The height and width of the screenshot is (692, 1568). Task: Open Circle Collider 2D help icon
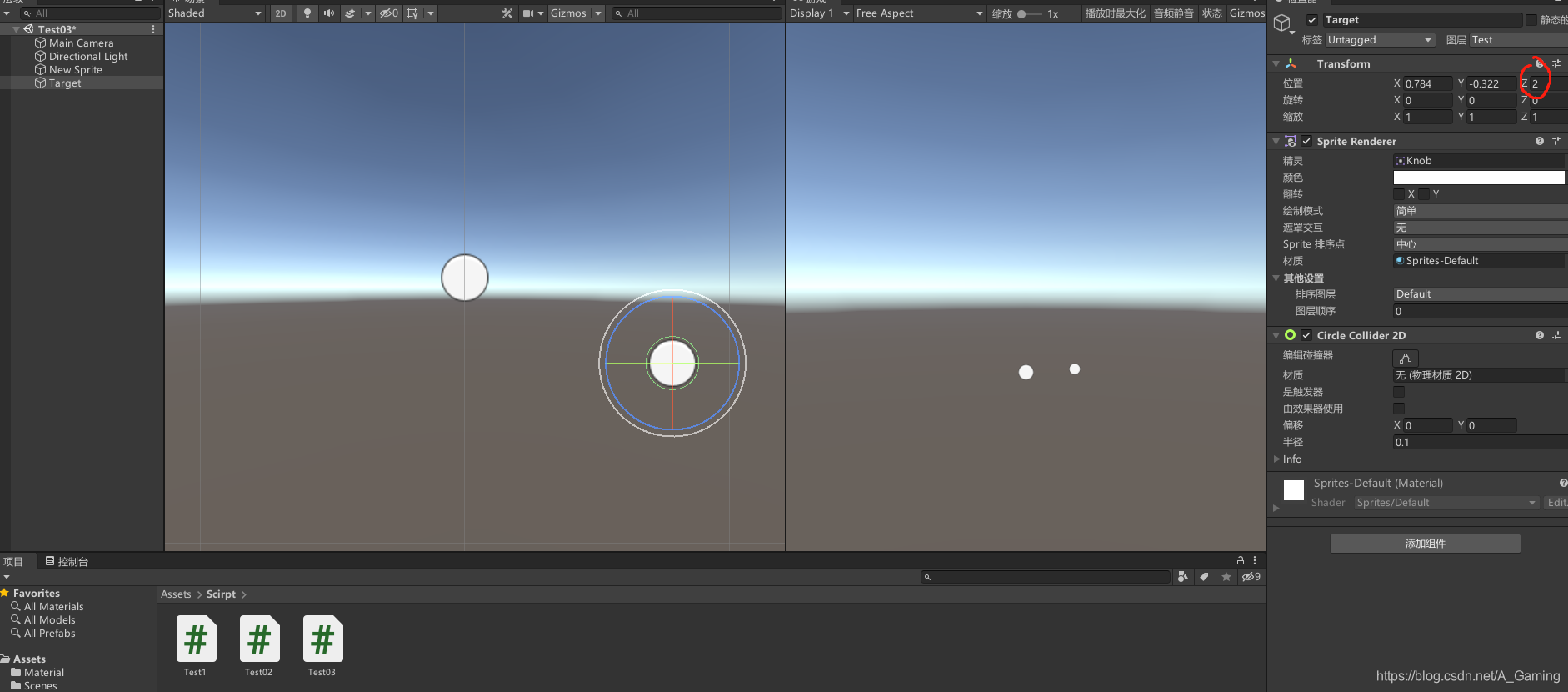1540,335
